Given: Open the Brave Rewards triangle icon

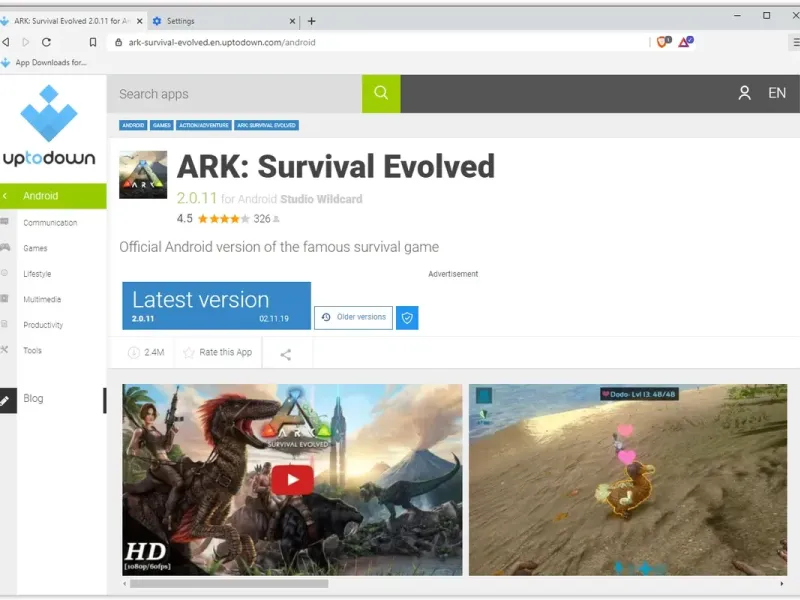Looking at the screenshot, I should (685, 42).
